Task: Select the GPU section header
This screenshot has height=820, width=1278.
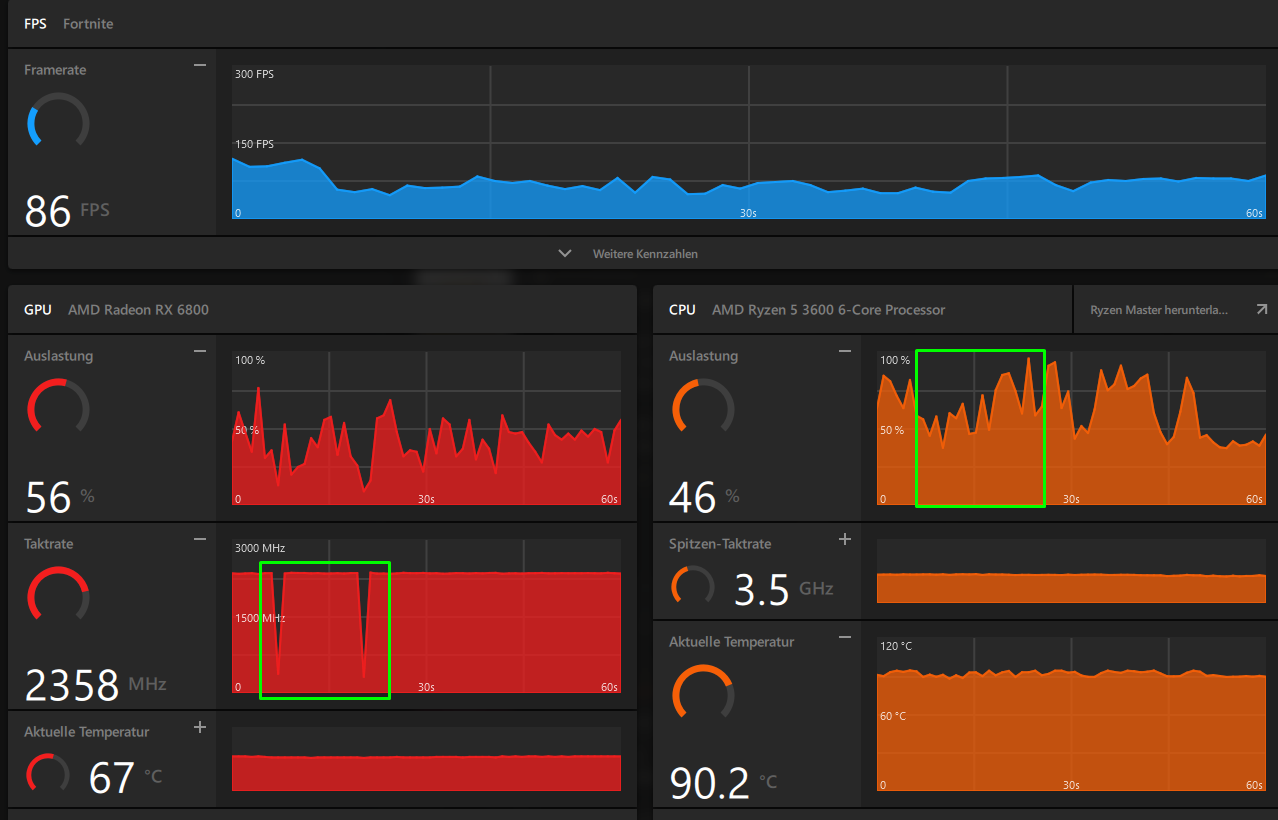Action: (x=38, y=309)
